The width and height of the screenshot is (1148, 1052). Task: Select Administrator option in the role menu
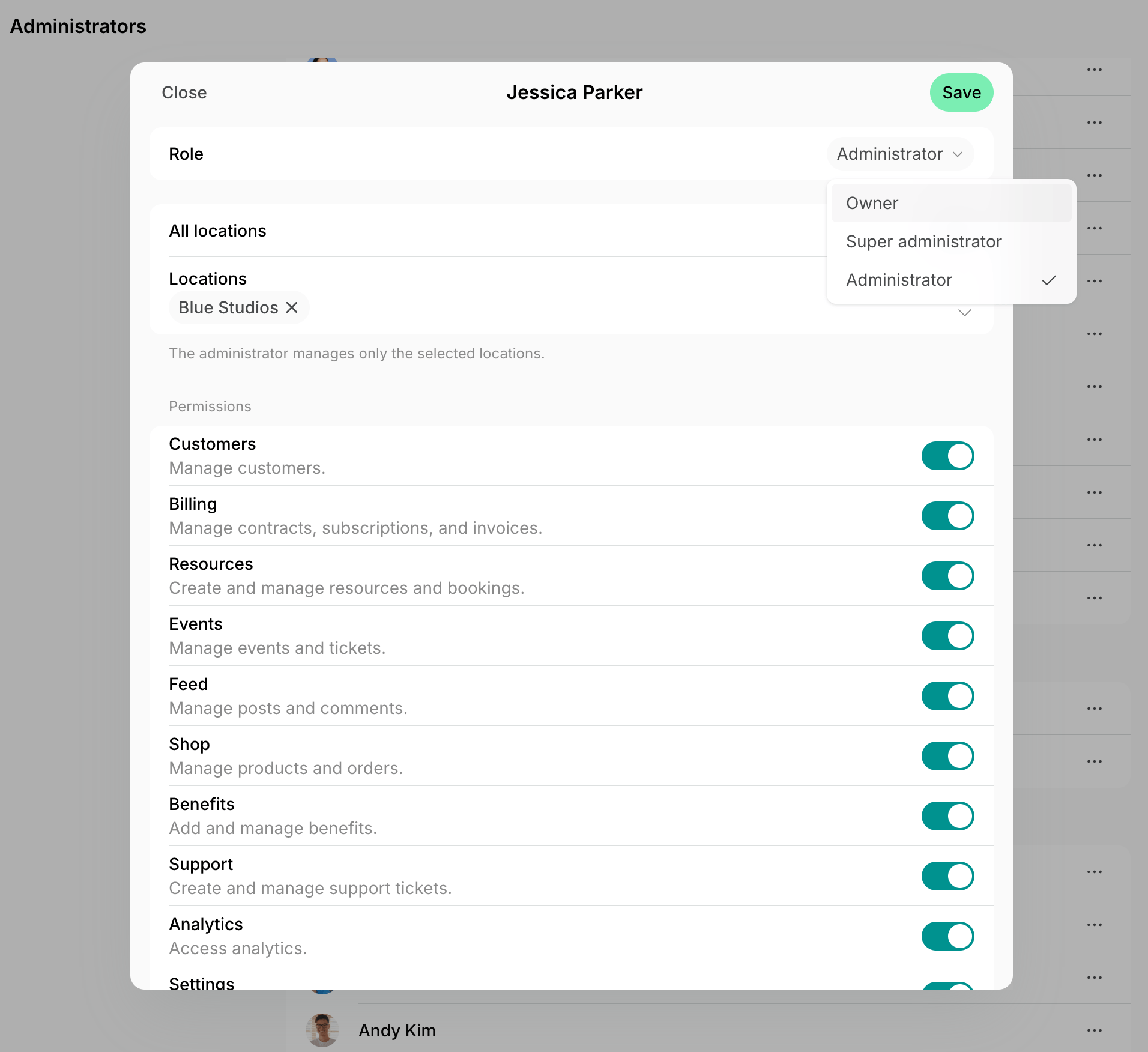951,280
